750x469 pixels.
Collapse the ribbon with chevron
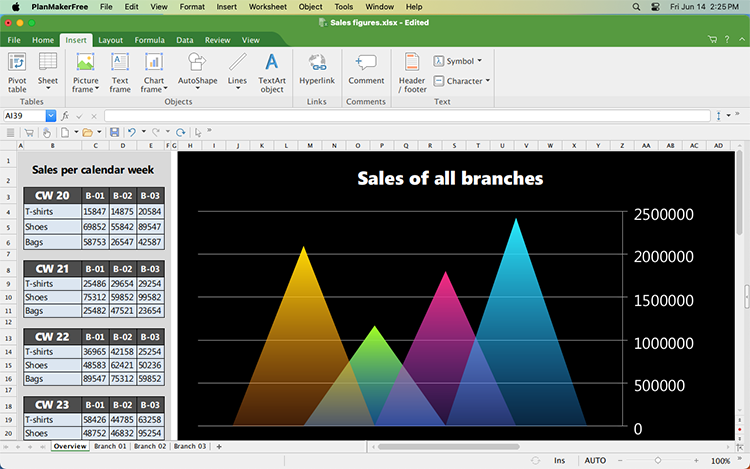pyautogui.click(x=742, y=40)
